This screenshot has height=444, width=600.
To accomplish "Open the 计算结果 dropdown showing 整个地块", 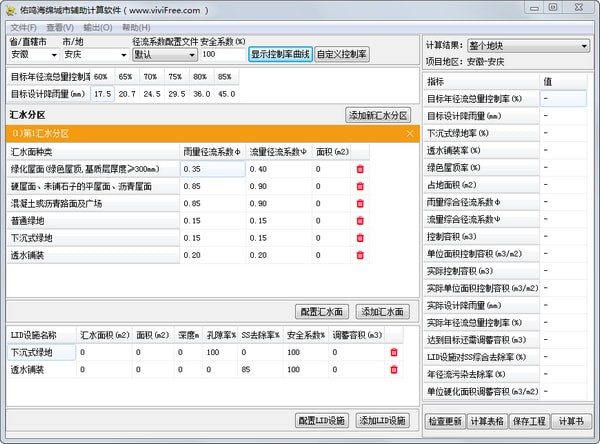I will click(x=528, y=46).
